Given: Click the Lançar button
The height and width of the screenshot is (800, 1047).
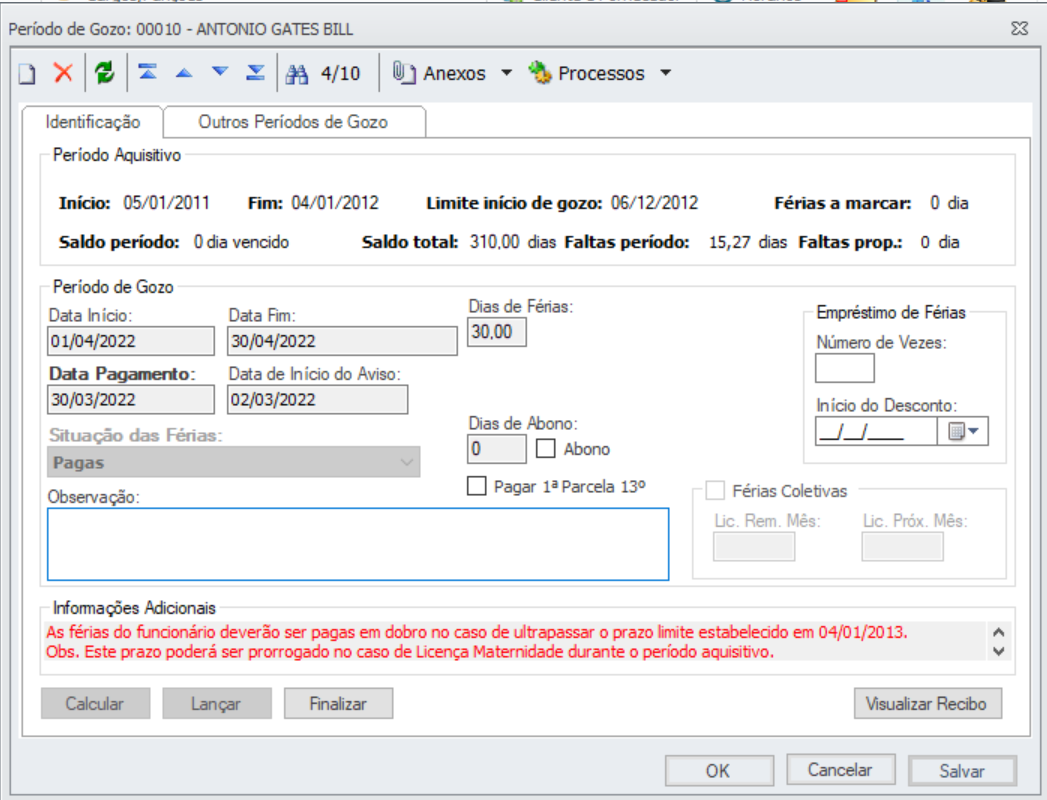Looking at the screenshot, I should point(217,704).
